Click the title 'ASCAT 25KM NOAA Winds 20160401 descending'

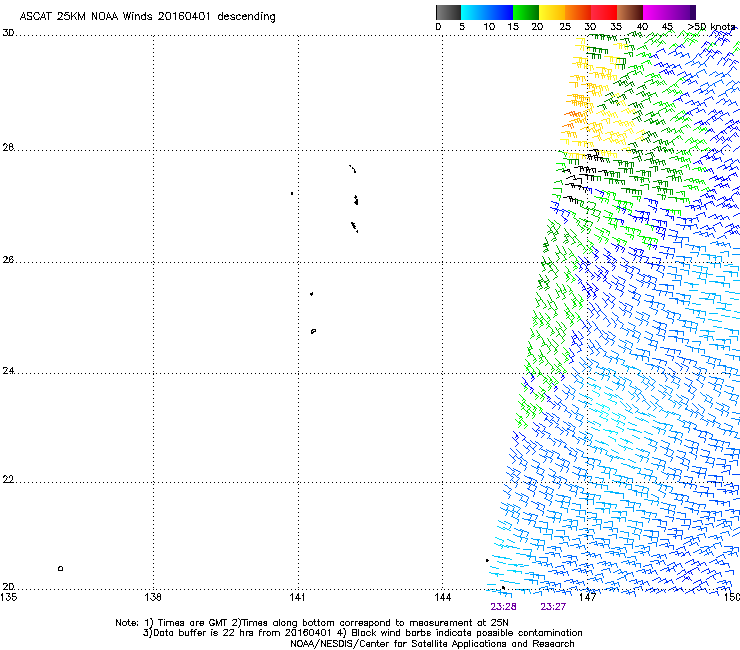147,16
